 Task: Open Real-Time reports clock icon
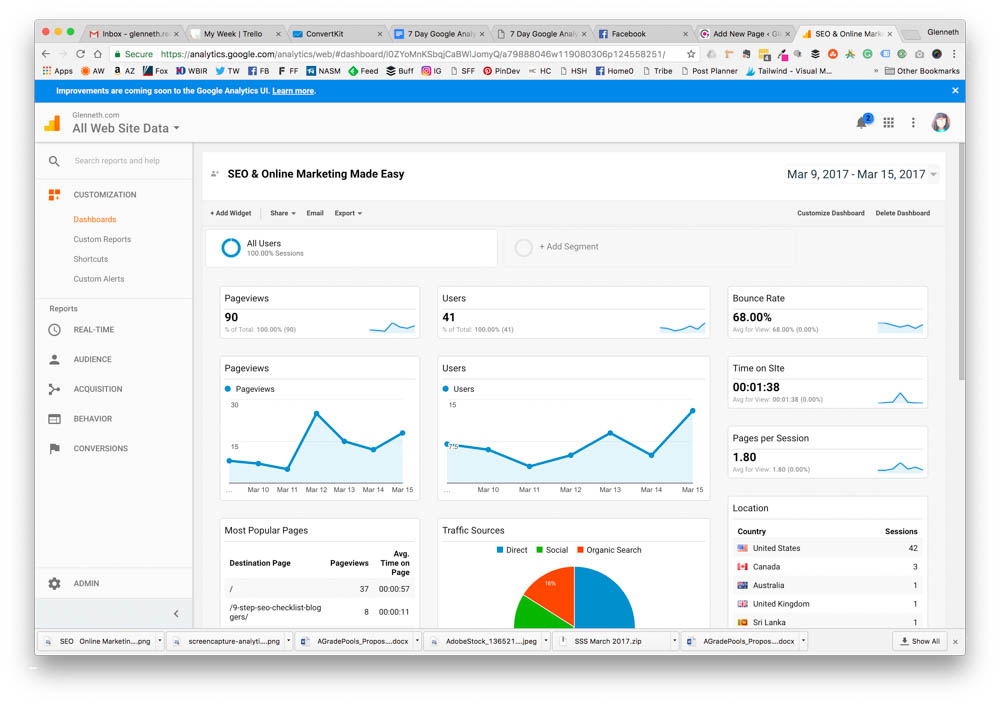[x=54, y=330]
